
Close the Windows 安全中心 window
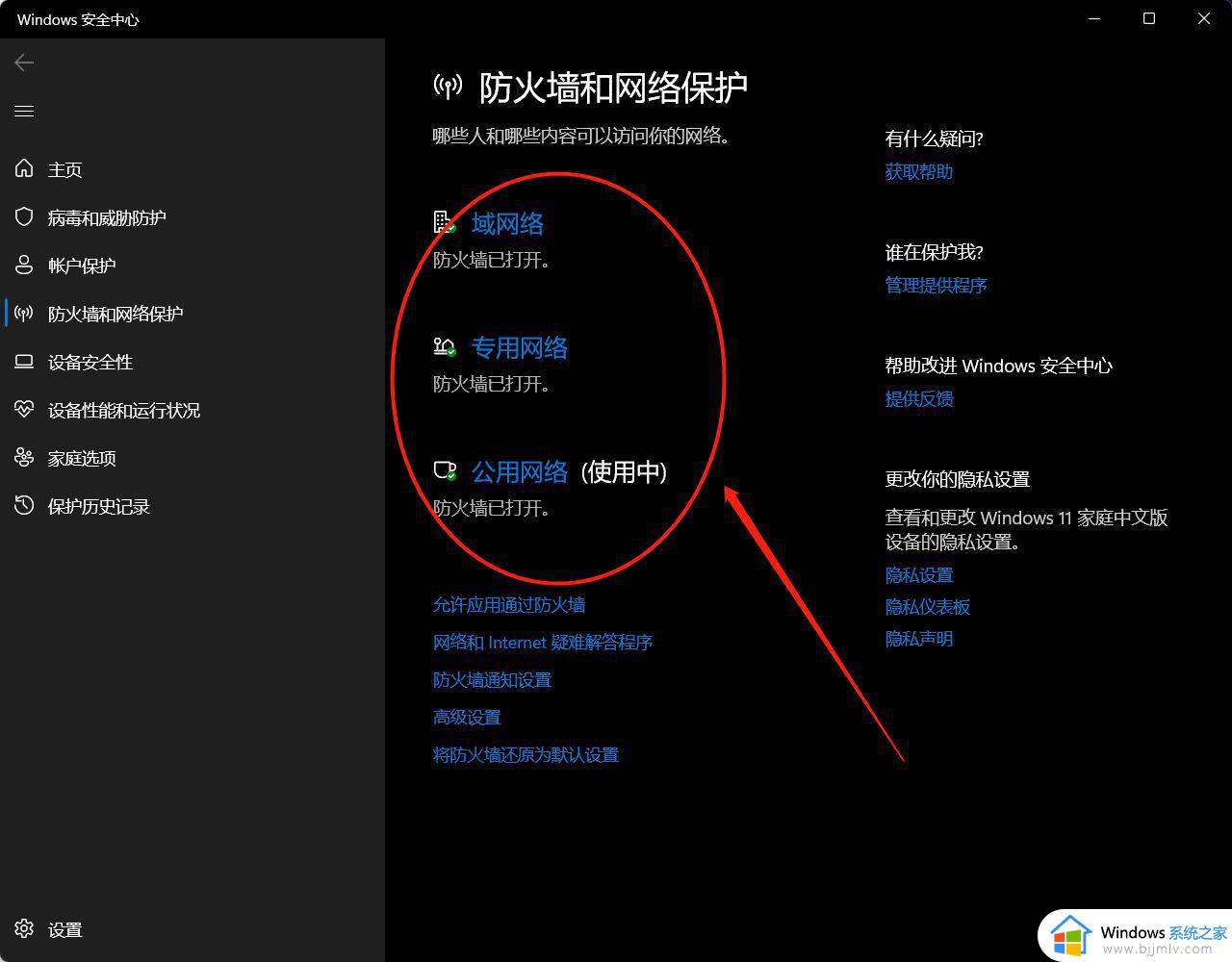coord(1204,18)
